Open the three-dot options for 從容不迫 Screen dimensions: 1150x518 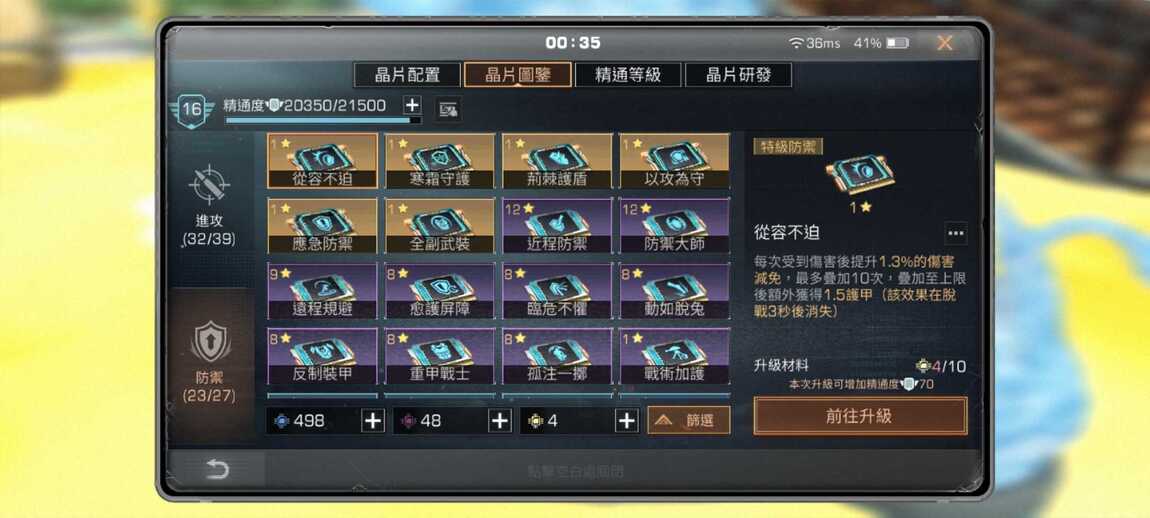pyautogui.click(x=955, y=233)
